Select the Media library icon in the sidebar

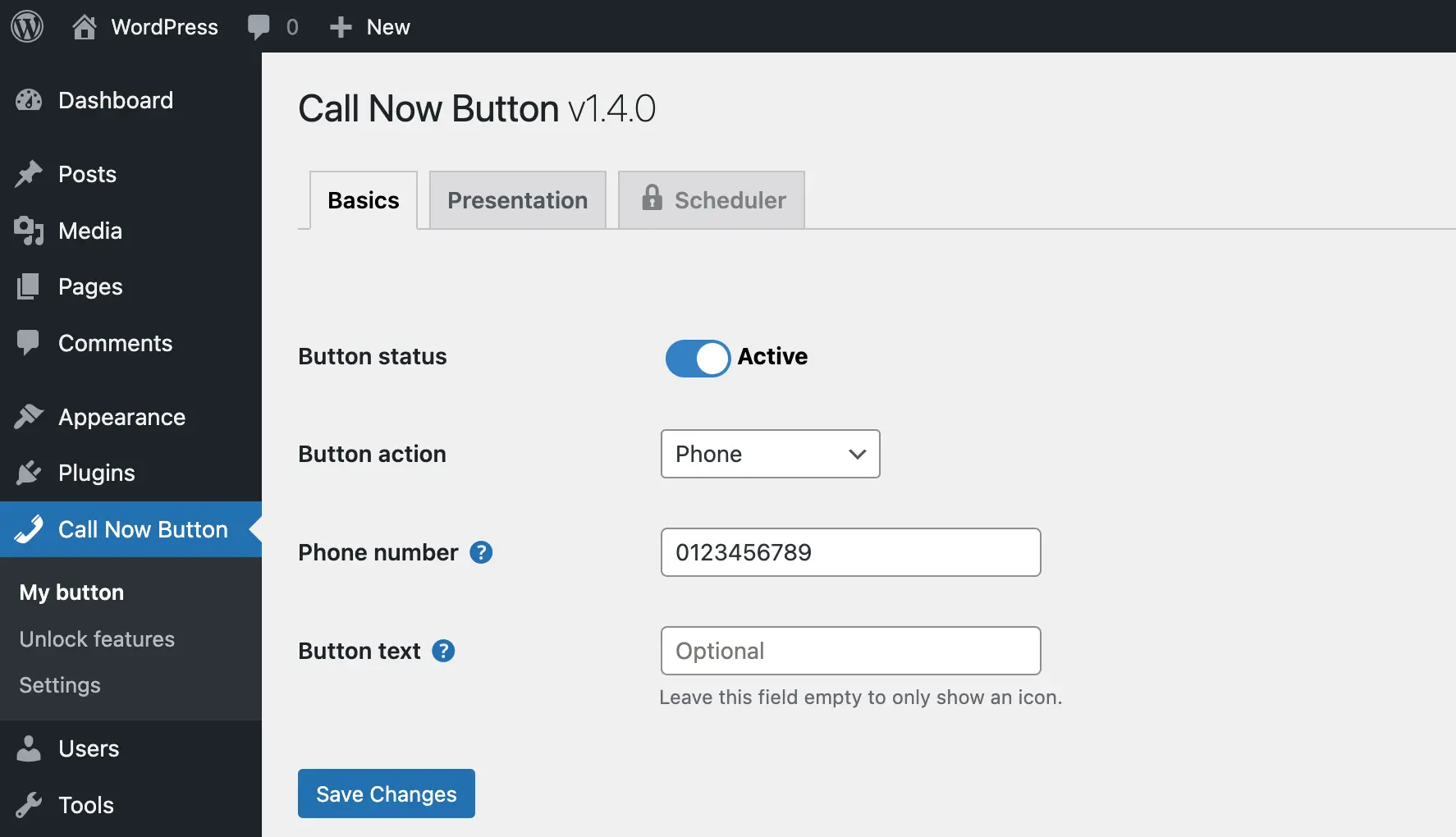[x=30, y=231]
